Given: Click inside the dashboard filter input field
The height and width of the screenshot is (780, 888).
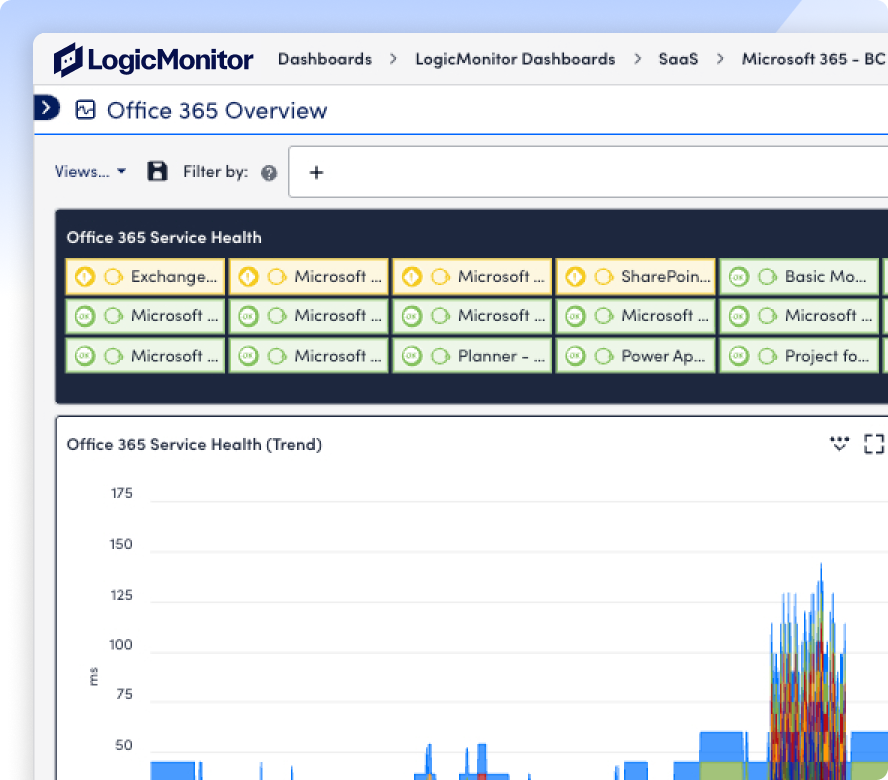Looking at the screenshot, I should click(588, 172).
